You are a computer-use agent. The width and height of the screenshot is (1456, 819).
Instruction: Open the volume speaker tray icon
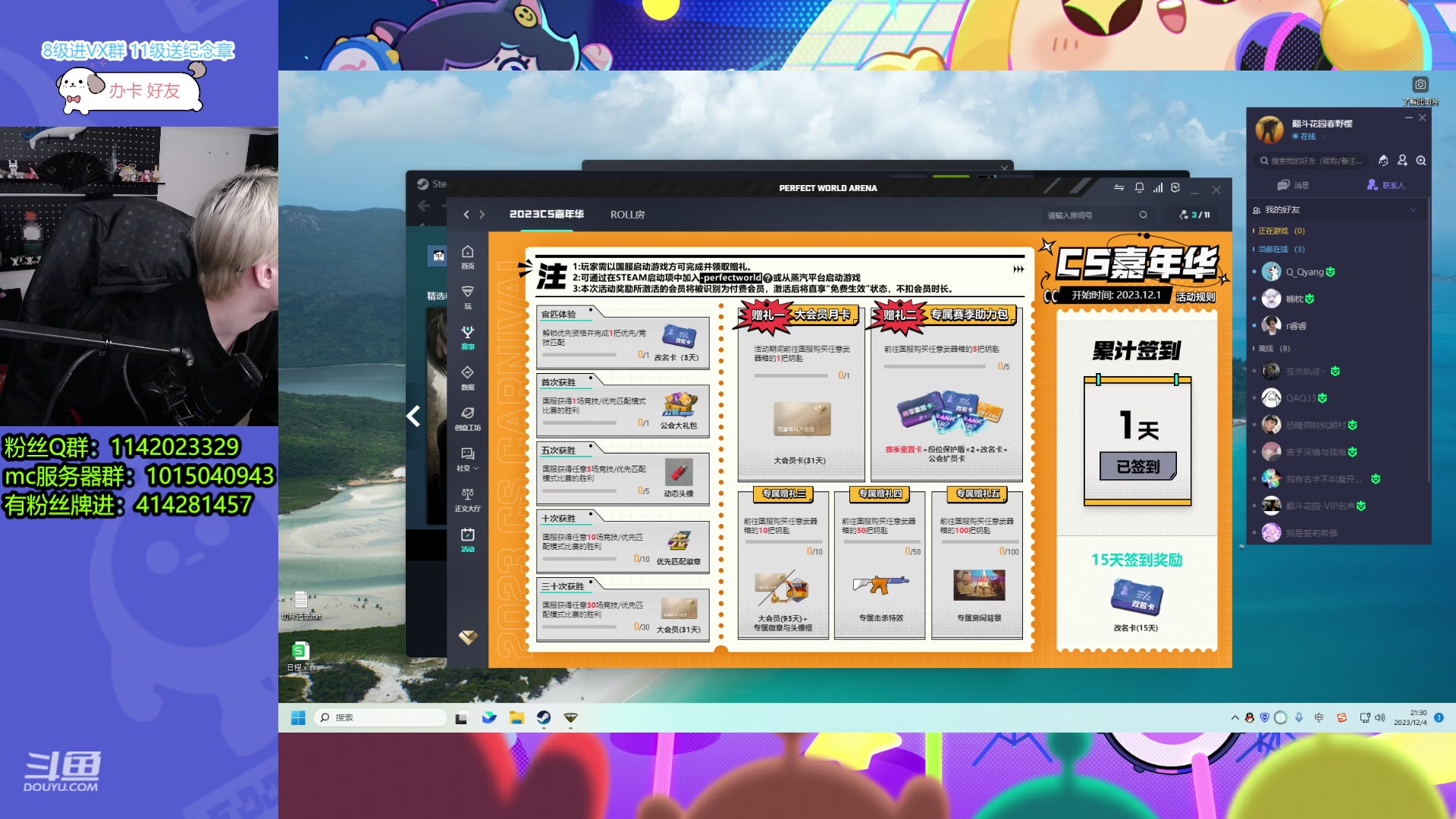coord(1379,717)
